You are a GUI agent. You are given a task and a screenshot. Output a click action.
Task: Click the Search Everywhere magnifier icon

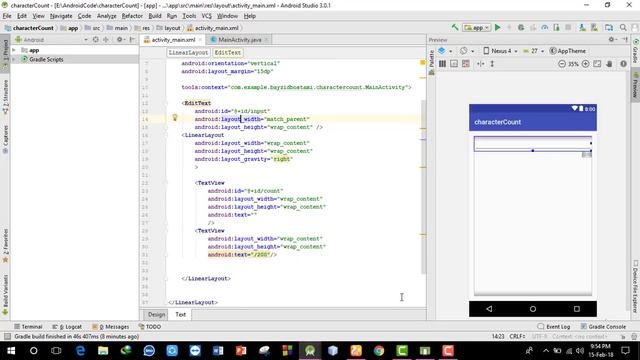tap(623, 27)
